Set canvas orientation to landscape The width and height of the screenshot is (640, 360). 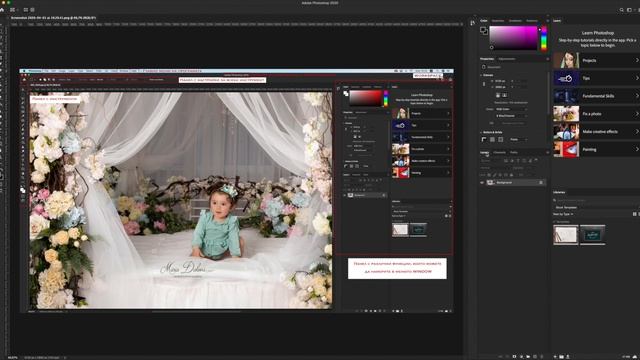(x=504, y=95)
